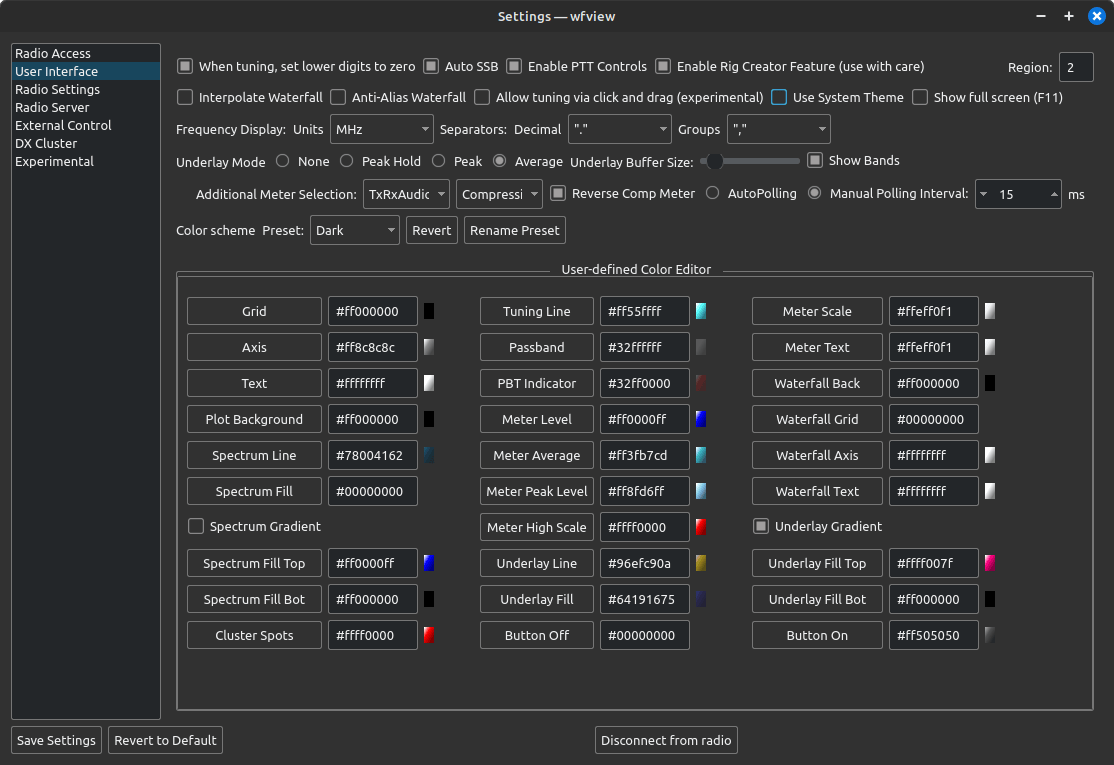
Task: Click the Meter Peak Level swatch
Action: click(701, 491)
